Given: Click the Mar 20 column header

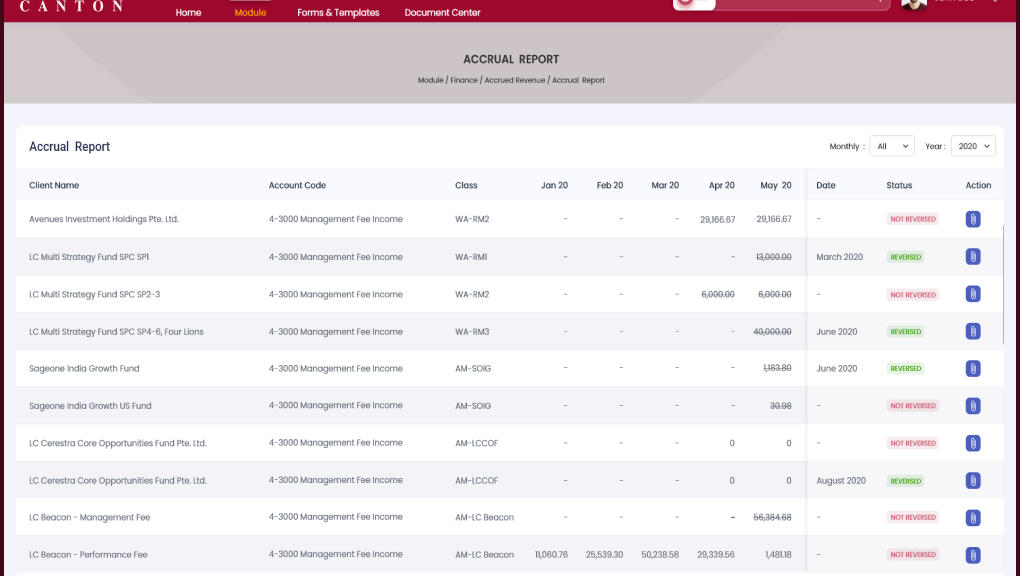Looking at the screenshot, I should coord(665,185).
